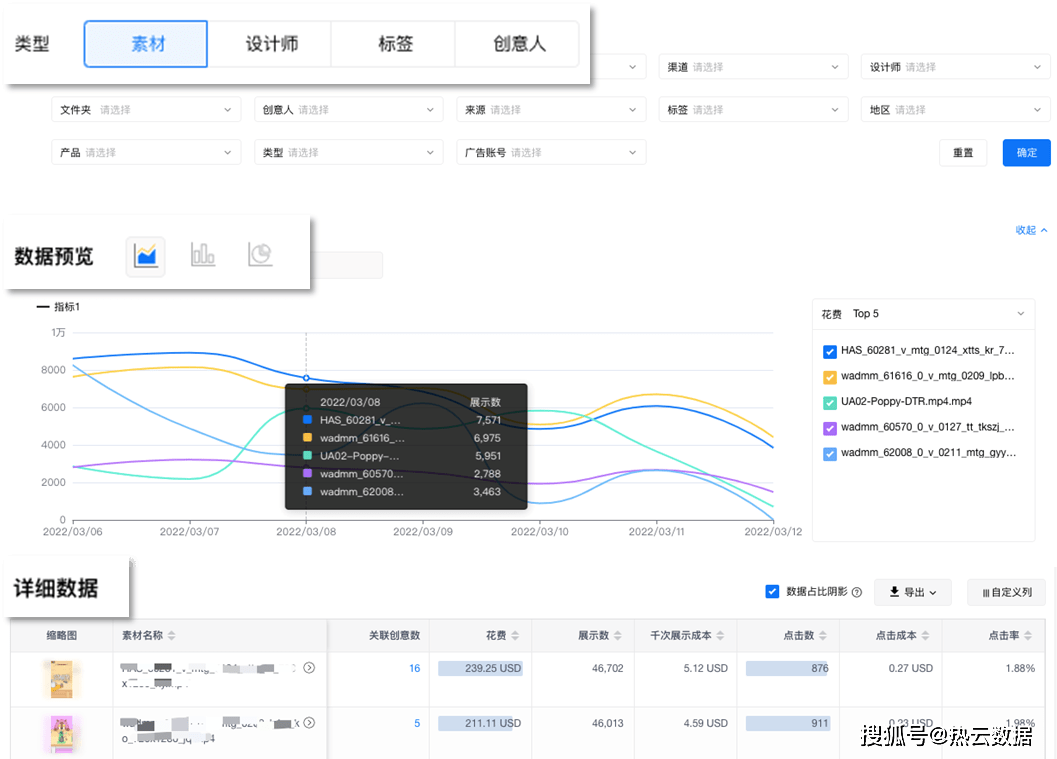Click the 指标1 legend entry
Viewport: 1057px width, 759px height.
coord(58,307)
